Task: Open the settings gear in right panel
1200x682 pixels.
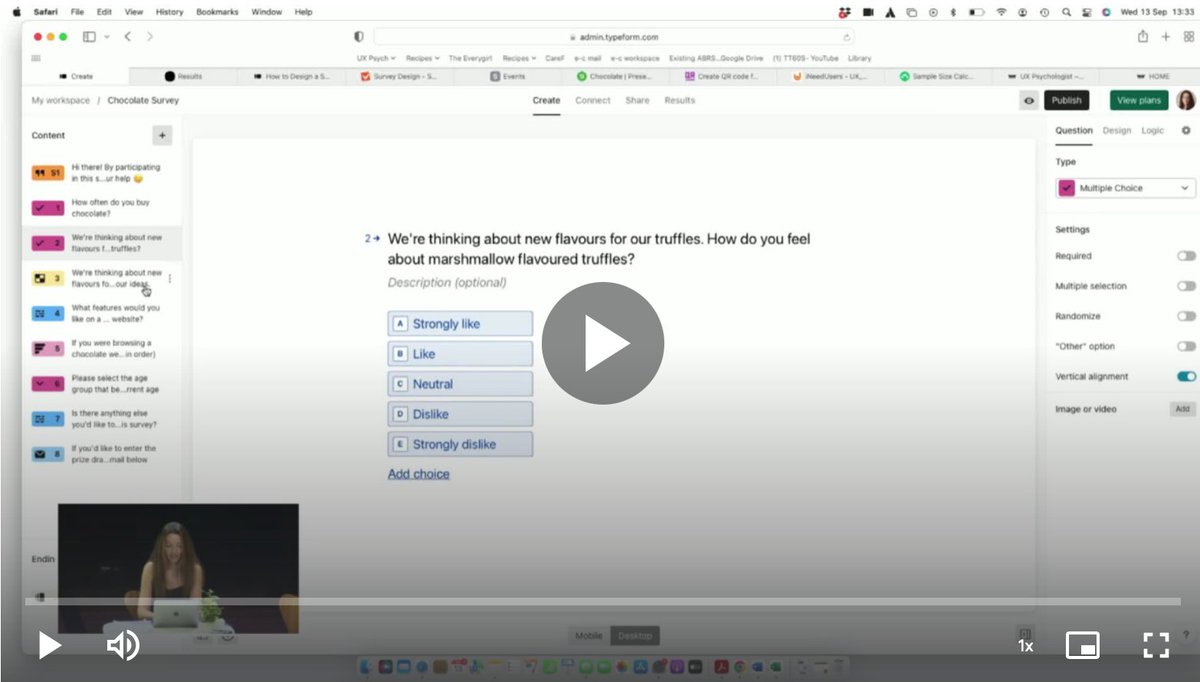Action: pos(1186,130)
